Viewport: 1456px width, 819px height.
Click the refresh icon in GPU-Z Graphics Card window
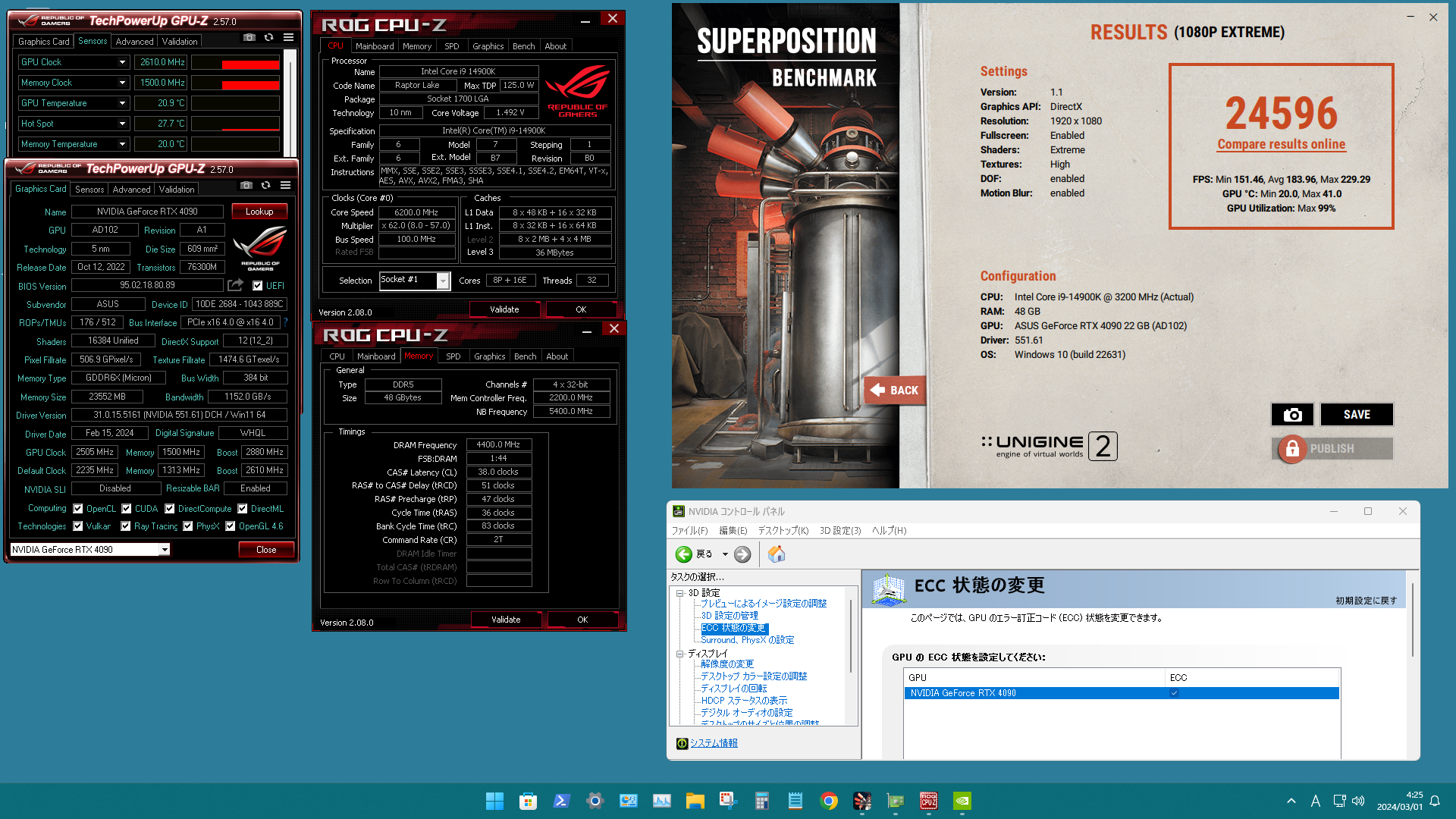tap(265, 185)
